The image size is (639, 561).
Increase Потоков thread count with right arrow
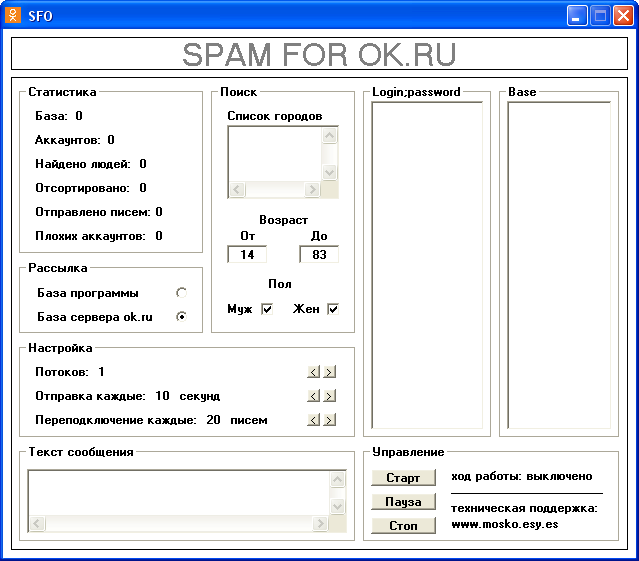point(330,372)
